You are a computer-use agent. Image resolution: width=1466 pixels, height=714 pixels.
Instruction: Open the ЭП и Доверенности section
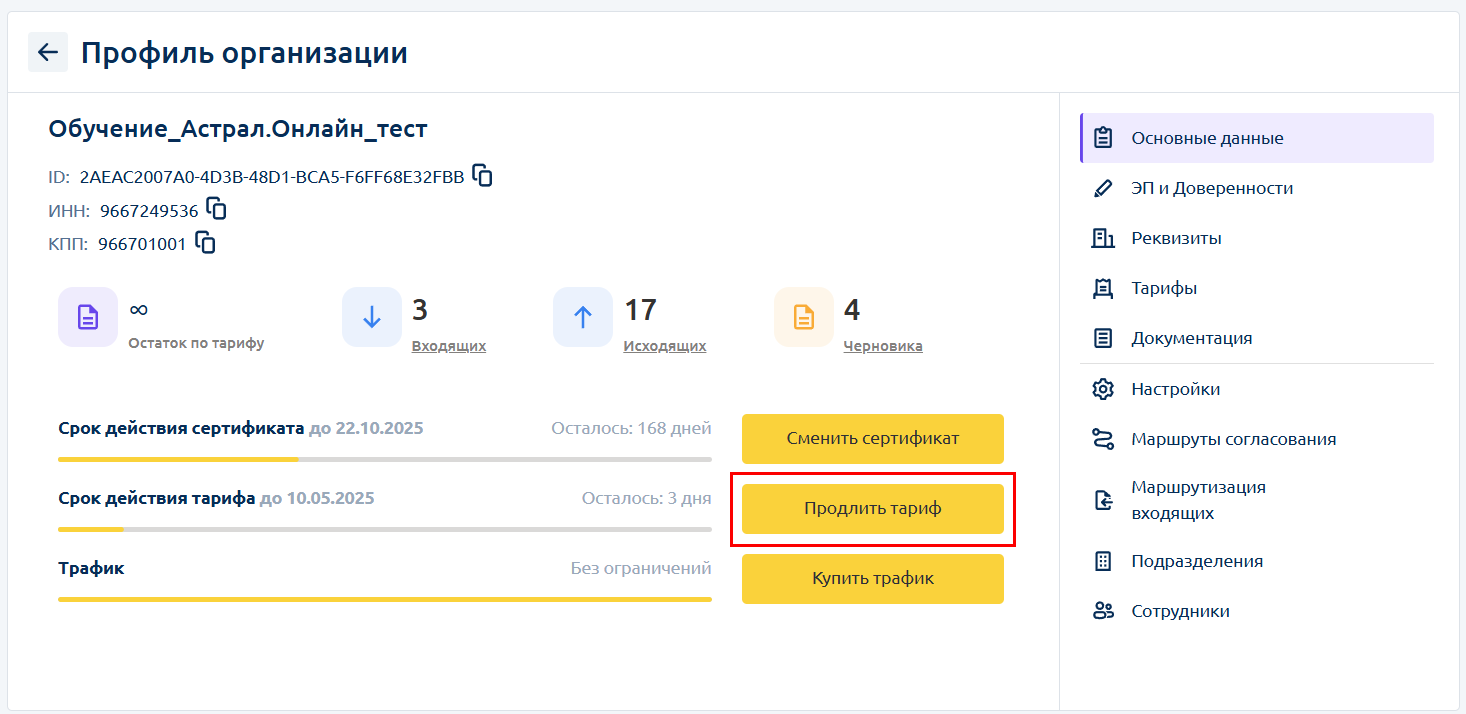click(x=1257, y=188)
